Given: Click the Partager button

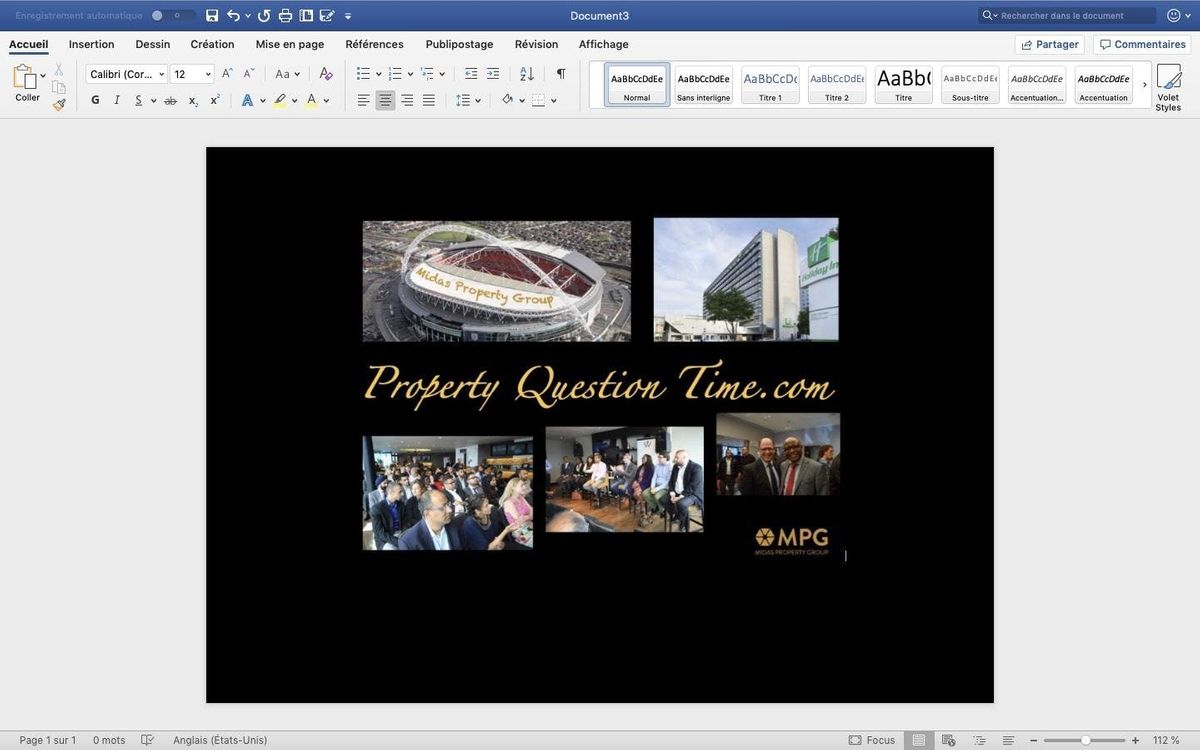Looking at the screenshot, I should [1050, 45].
